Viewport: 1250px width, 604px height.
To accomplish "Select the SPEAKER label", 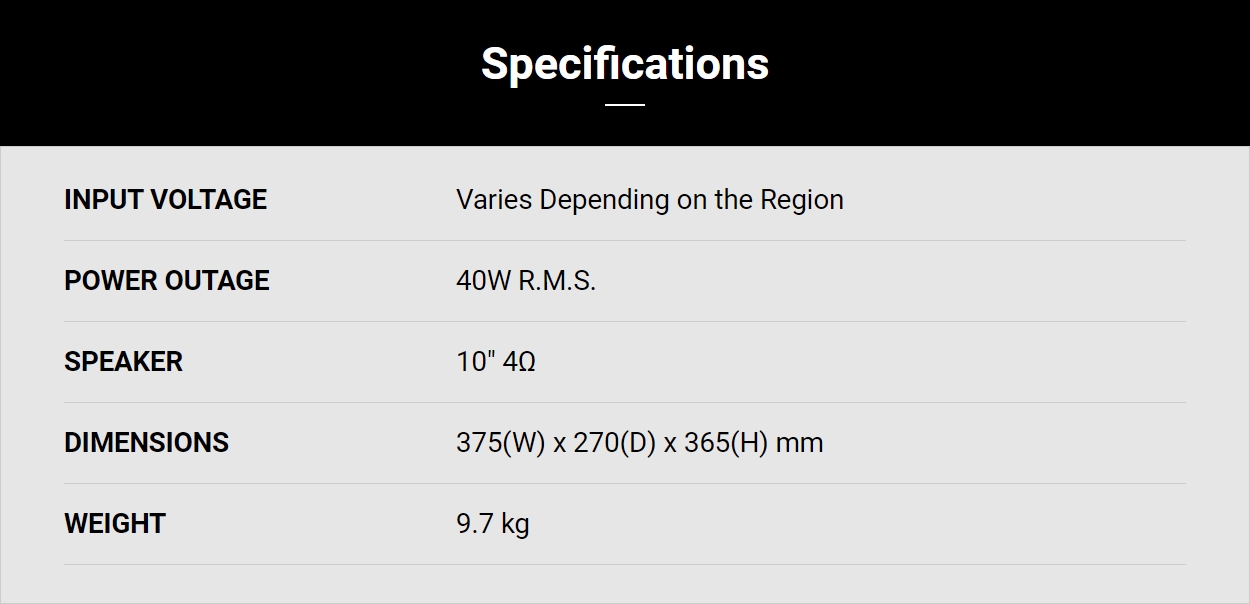I will [x=123, y=361].
